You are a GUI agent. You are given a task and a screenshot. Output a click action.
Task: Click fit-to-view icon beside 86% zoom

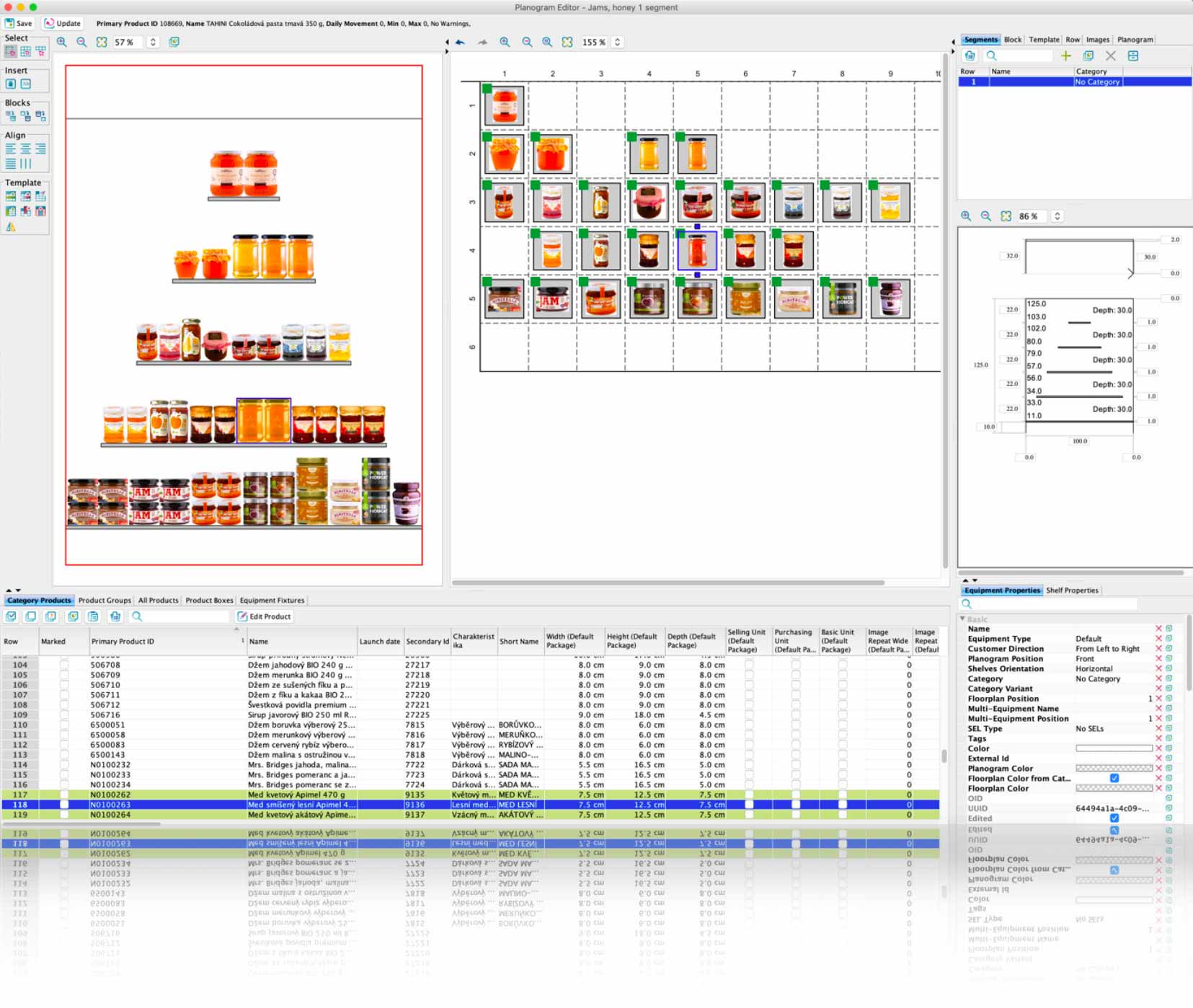(x=1006, y=216)
